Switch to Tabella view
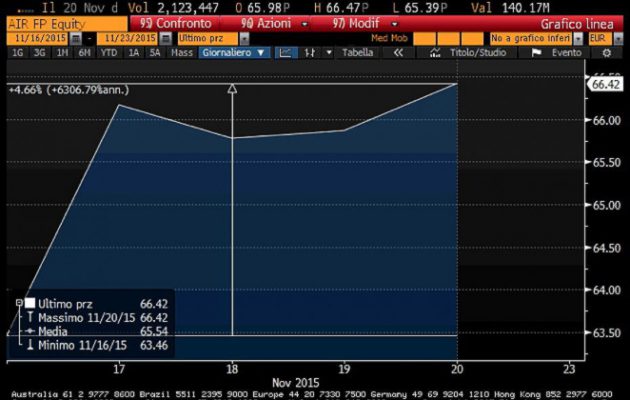The width and height of the screenshot is (630, 400). [x=357, y=52]
